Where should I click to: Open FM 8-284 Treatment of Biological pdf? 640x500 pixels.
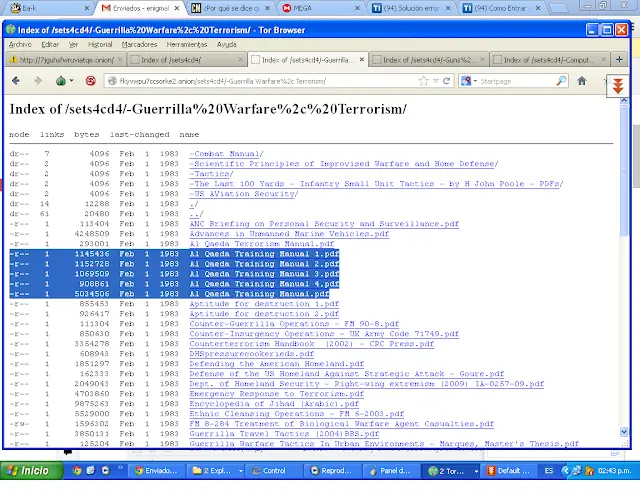342,424
